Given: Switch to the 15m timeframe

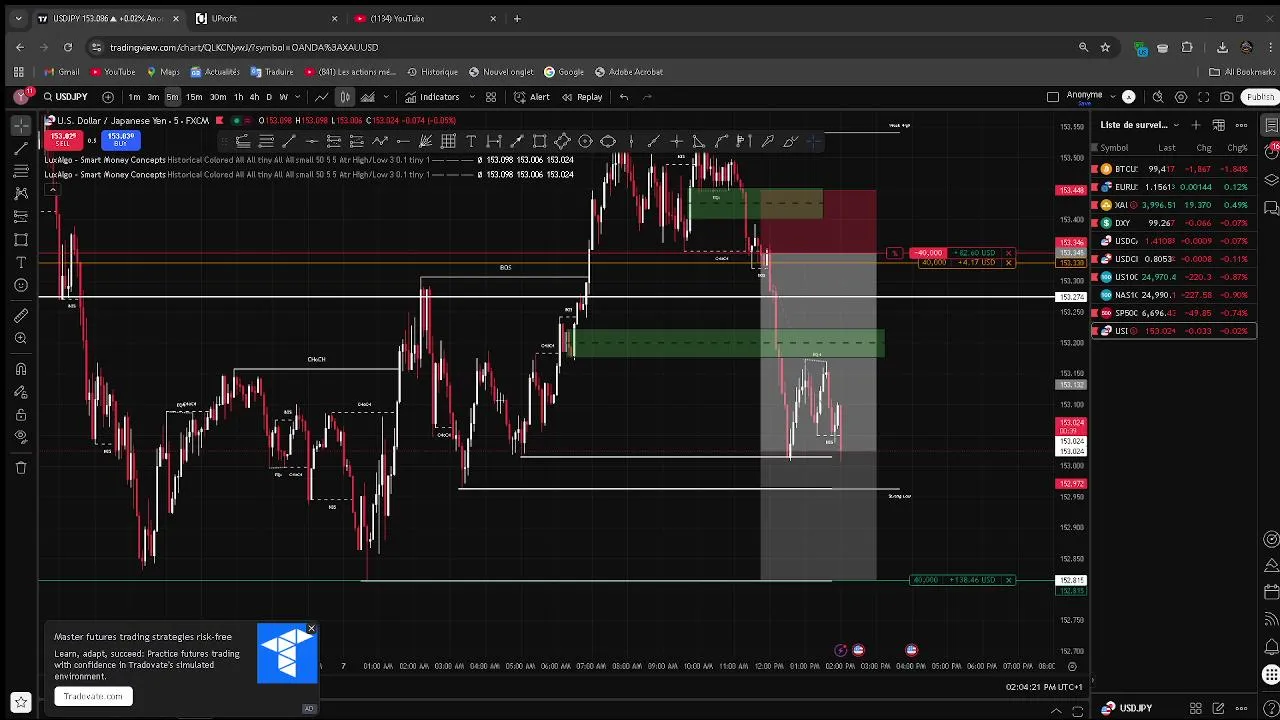Looking at the screenshot, I should 194,97.
